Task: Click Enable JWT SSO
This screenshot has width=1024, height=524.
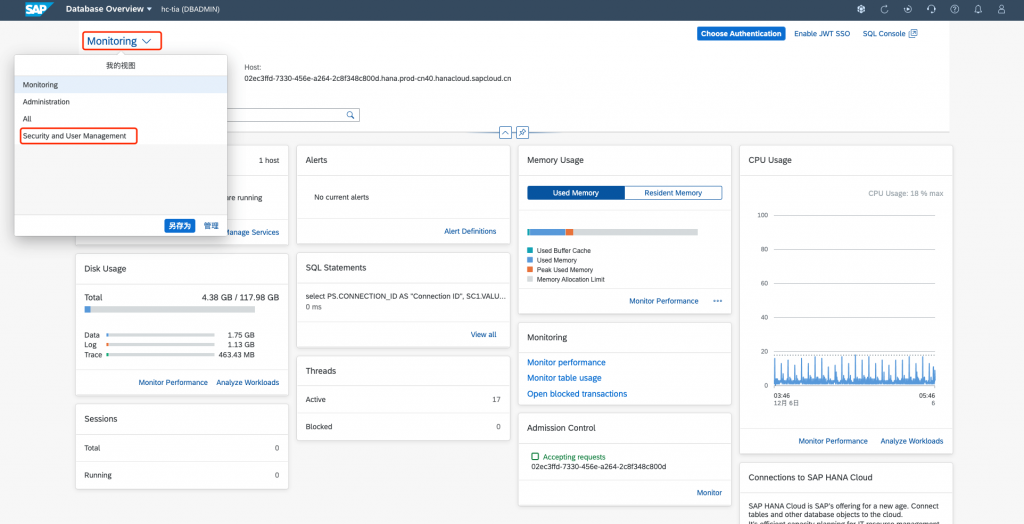Action: coord(822,33)
